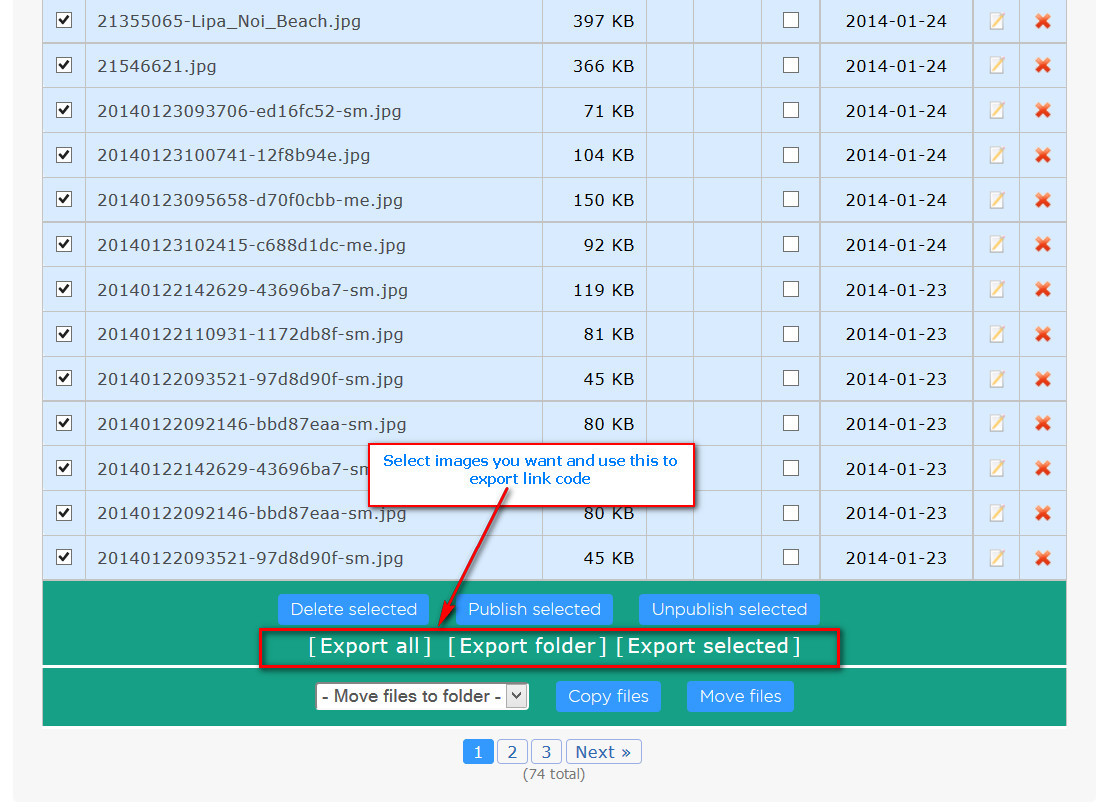Viewport: 1109px width, 807px height.
Task: Go to page 2
Action: (x=512, y=752)
